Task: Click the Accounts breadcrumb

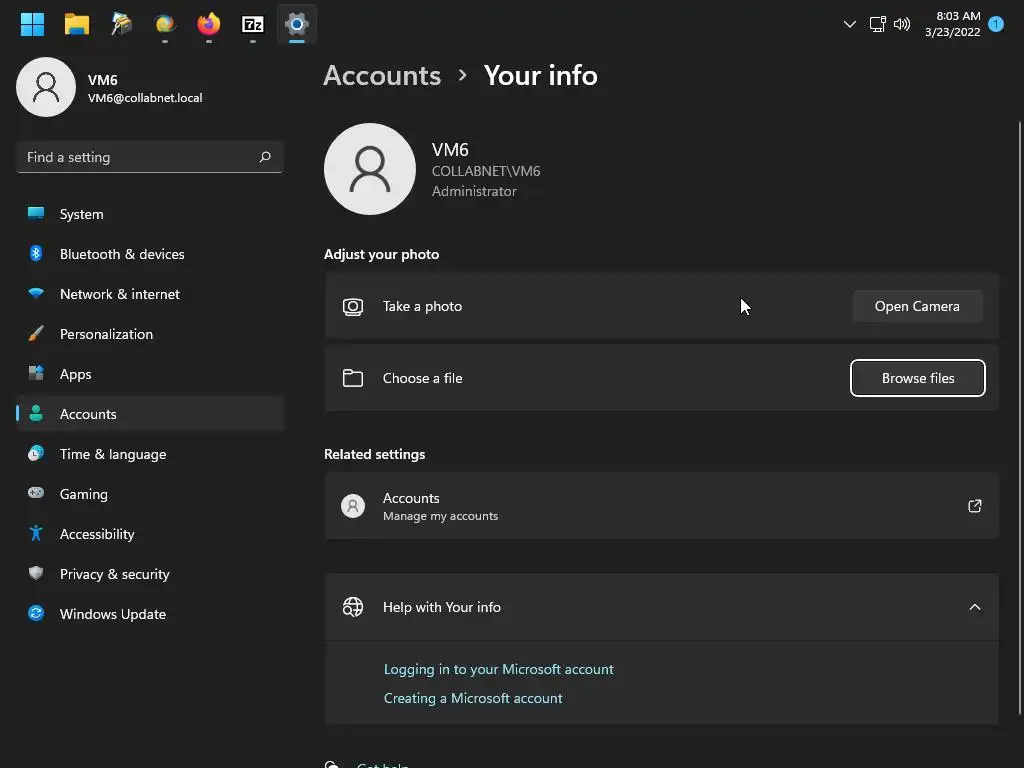Action: (x=382, y=76)
